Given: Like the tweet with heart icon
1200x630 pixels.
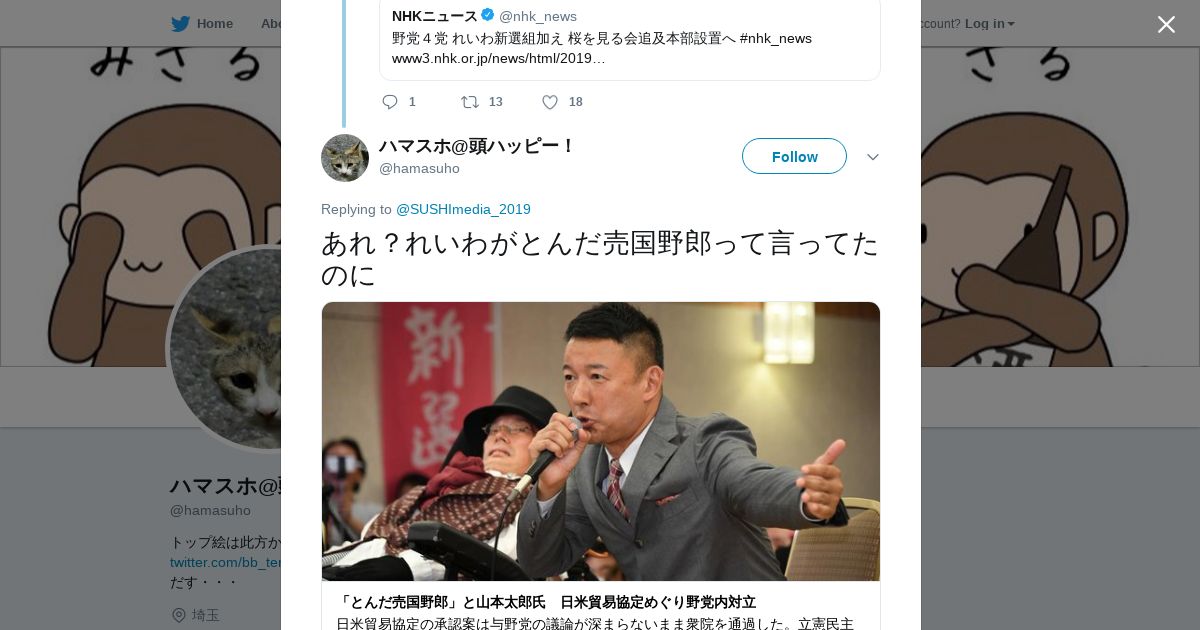Looking at the screenshot, I should pos(550,102).
